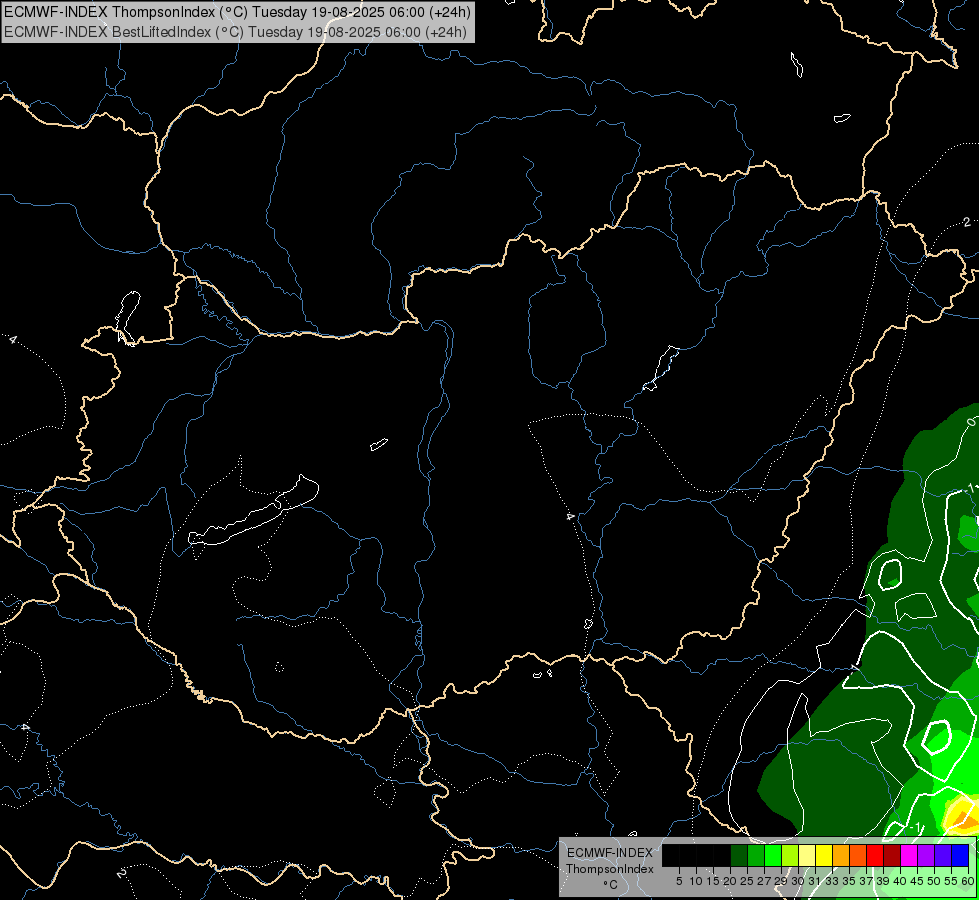Click the bright yellow 31–33 legend swatch
979x900 pixels.
pyautogui.click(x=824, y=855)
